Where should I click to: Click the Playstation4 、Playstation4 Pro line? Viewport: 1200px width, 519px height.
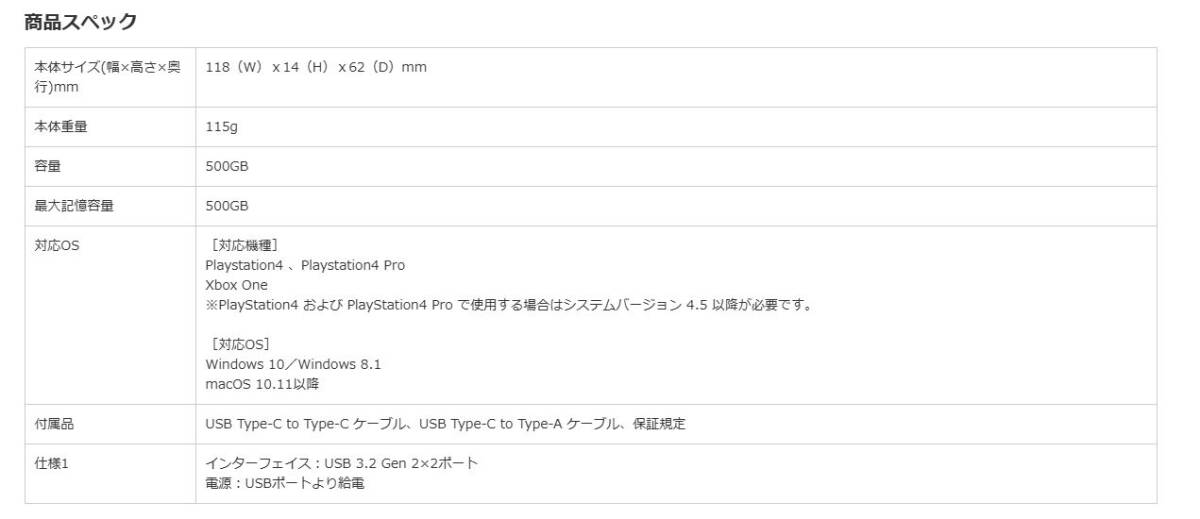pos(305,265)
